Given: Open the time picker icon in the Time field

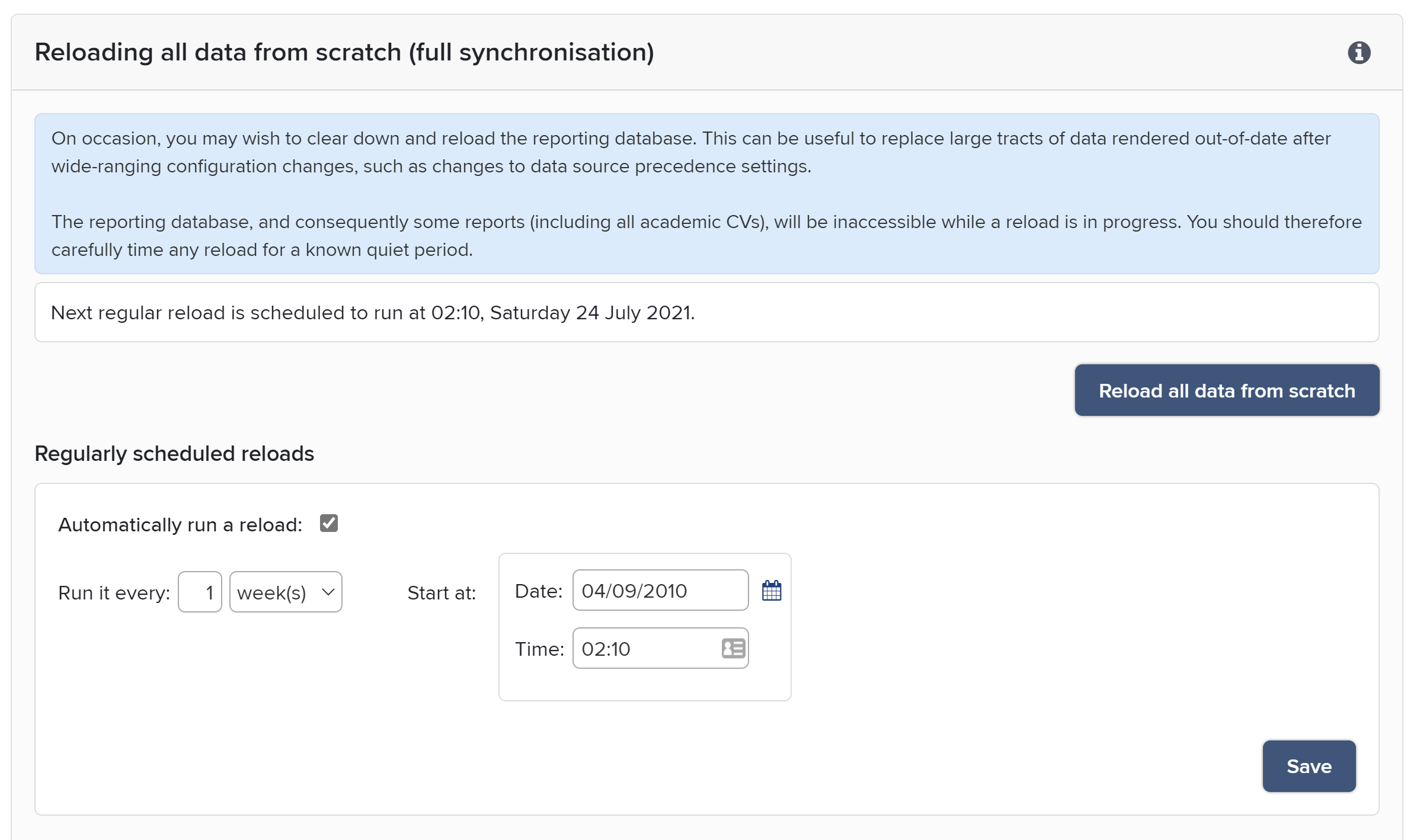Looking at the screenshot, I should (x=733, y=648).
